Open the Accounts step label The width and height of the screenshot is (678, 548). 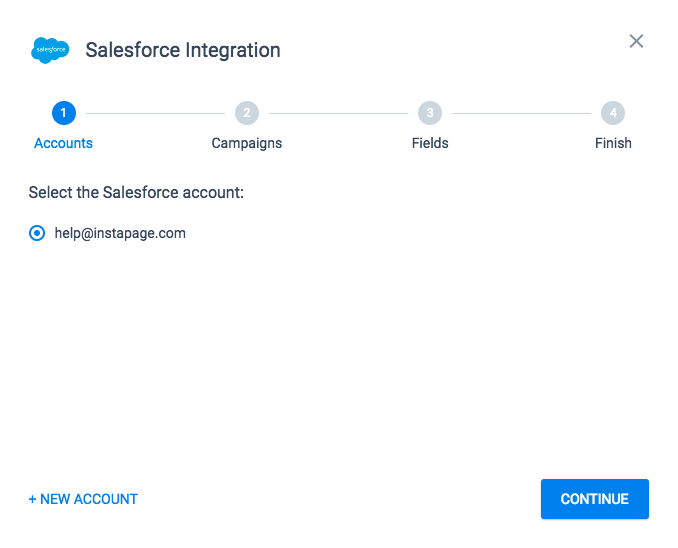click(x=64, y=143)
